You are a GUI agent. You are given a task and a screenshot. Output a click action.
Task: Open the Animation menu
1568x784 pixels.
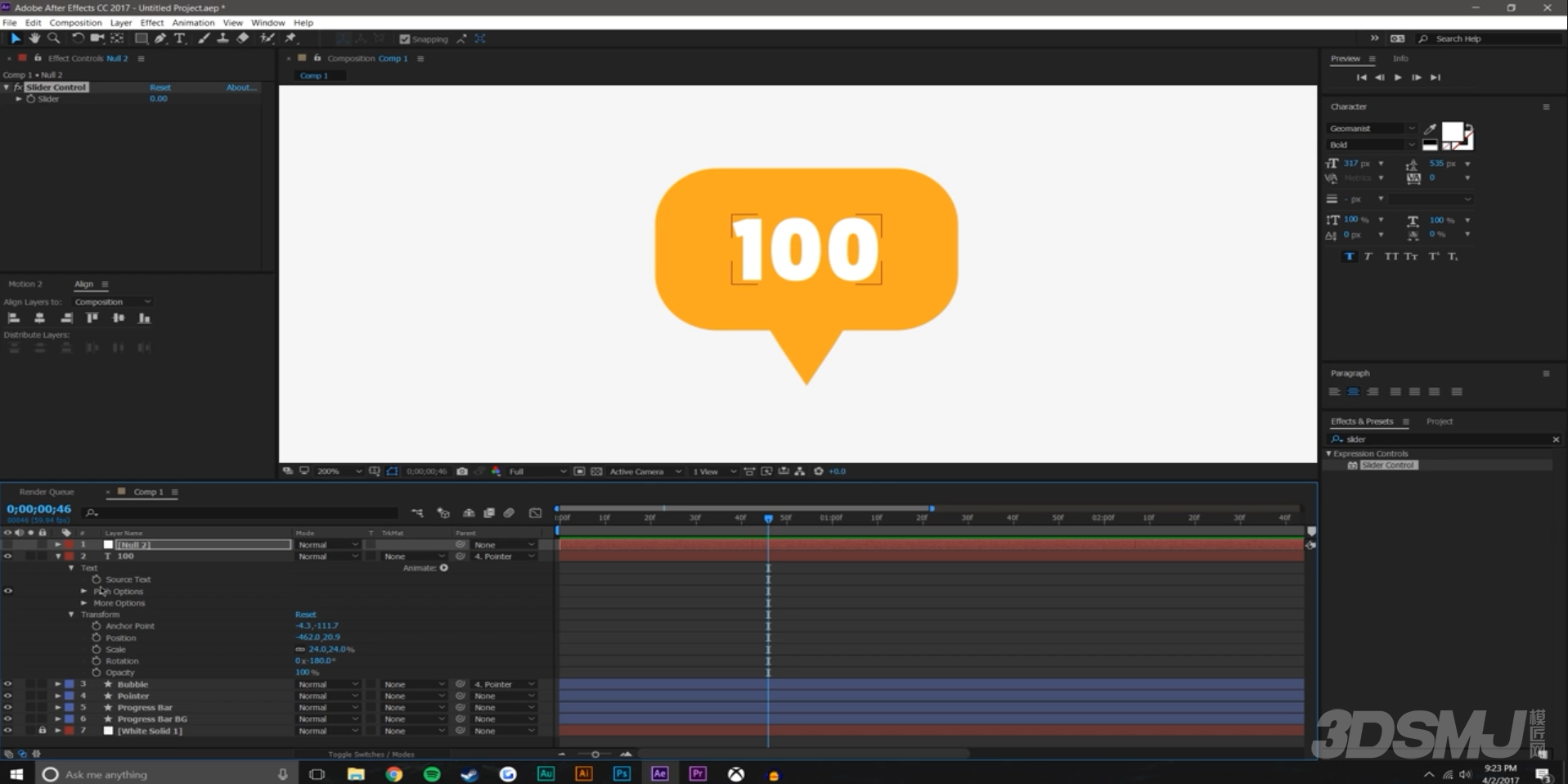coord(193,23)
